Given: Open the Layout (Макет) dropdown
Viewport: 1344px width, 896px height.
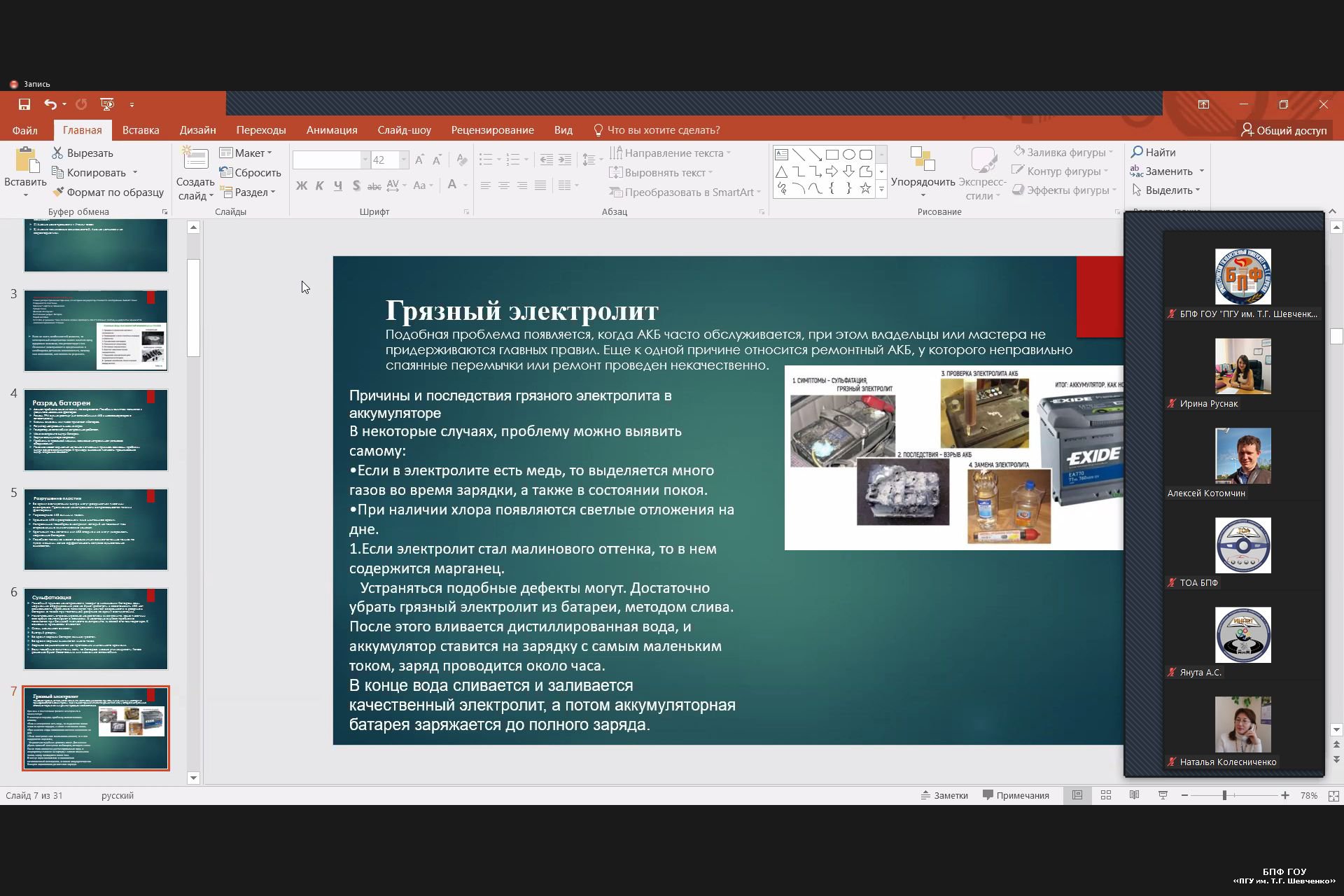Looking at the screenshot, I should (x=245, y=153).
